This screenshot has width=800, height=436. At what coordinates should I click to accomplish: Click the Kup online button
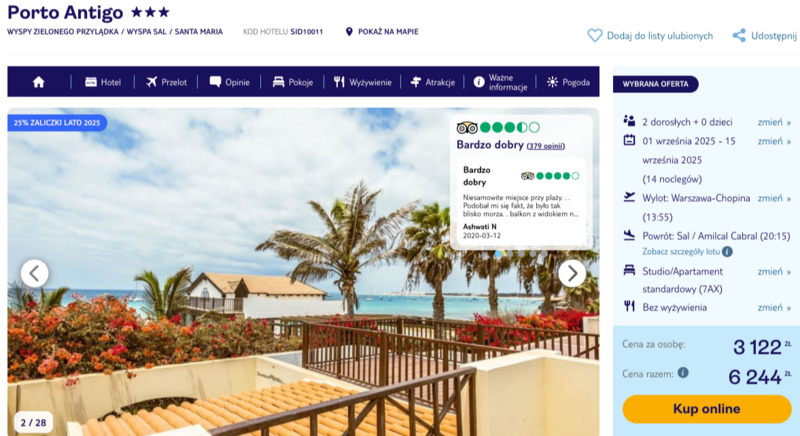(x=707, y=409)
